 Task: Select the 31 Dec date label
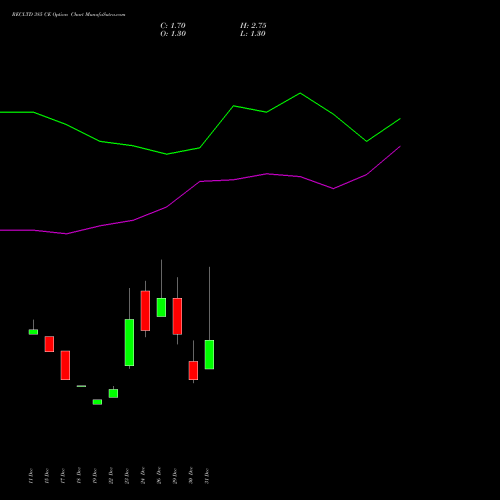[207, 476]
